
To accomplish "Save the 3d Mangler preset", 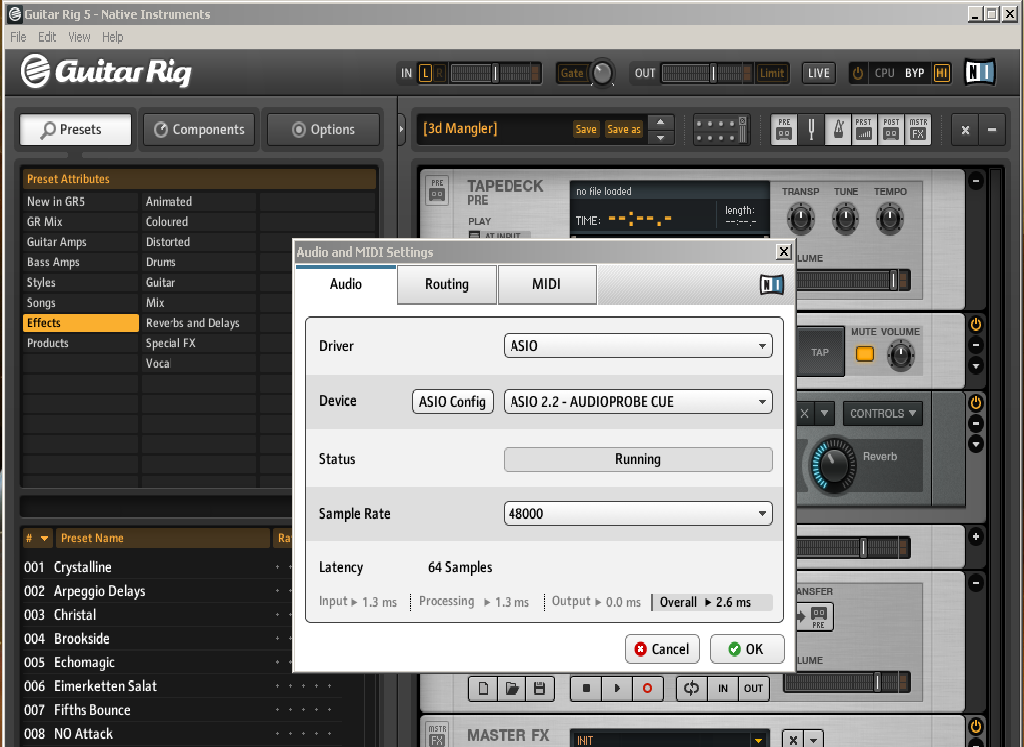I will (586, 129).
